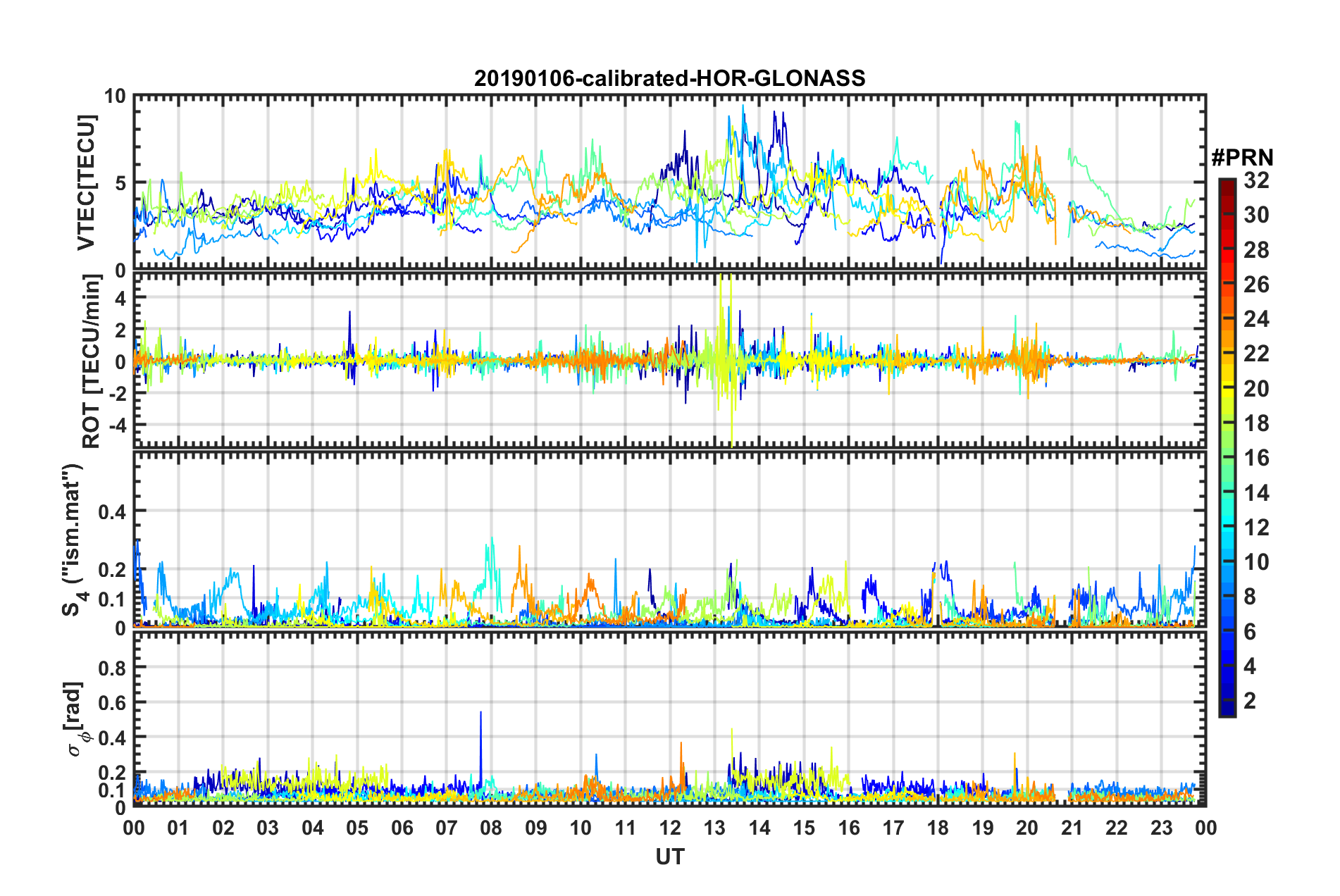Viewport: 1340px width, 896px height.
Task: Click hour 02 on the UT axis
Action: click(x=223, y=827)
